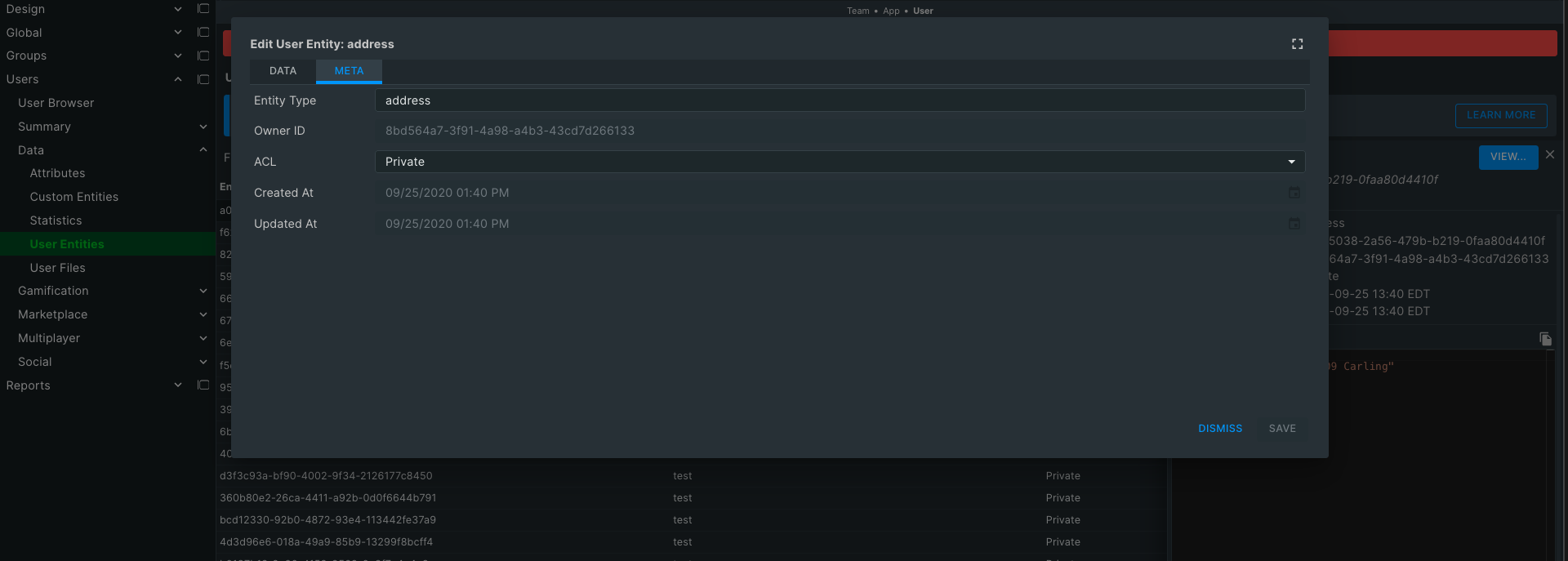Open the Reports section pop-out icon

pos(203,385)
